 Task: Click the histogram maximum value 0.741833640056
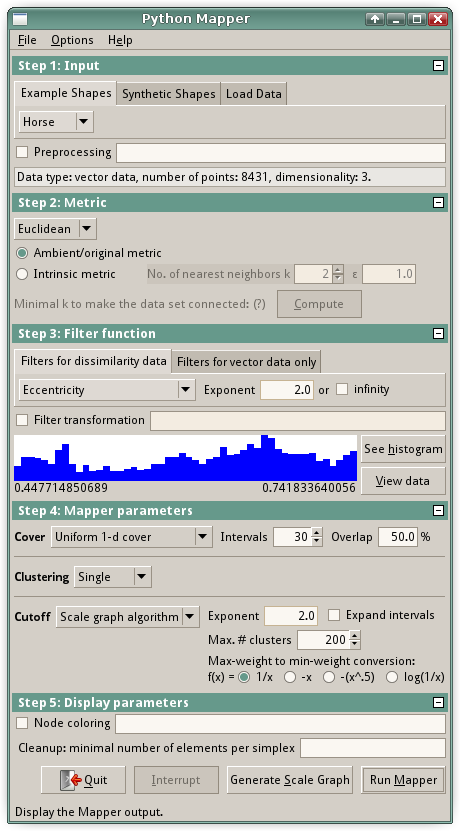309,488
